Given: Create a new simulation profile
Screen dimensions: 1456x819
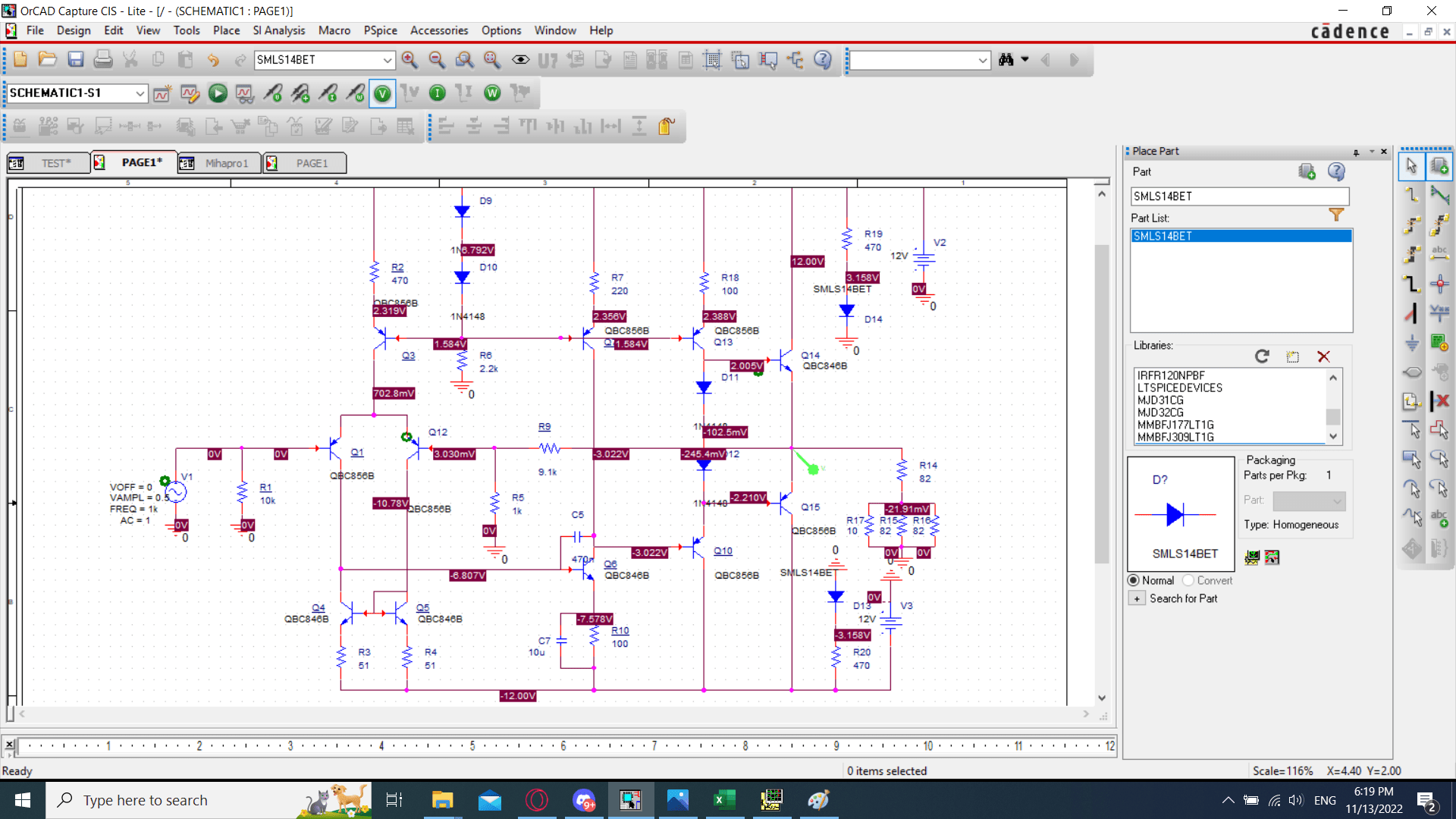Looking at the screenshot, I should coord(162,93).
